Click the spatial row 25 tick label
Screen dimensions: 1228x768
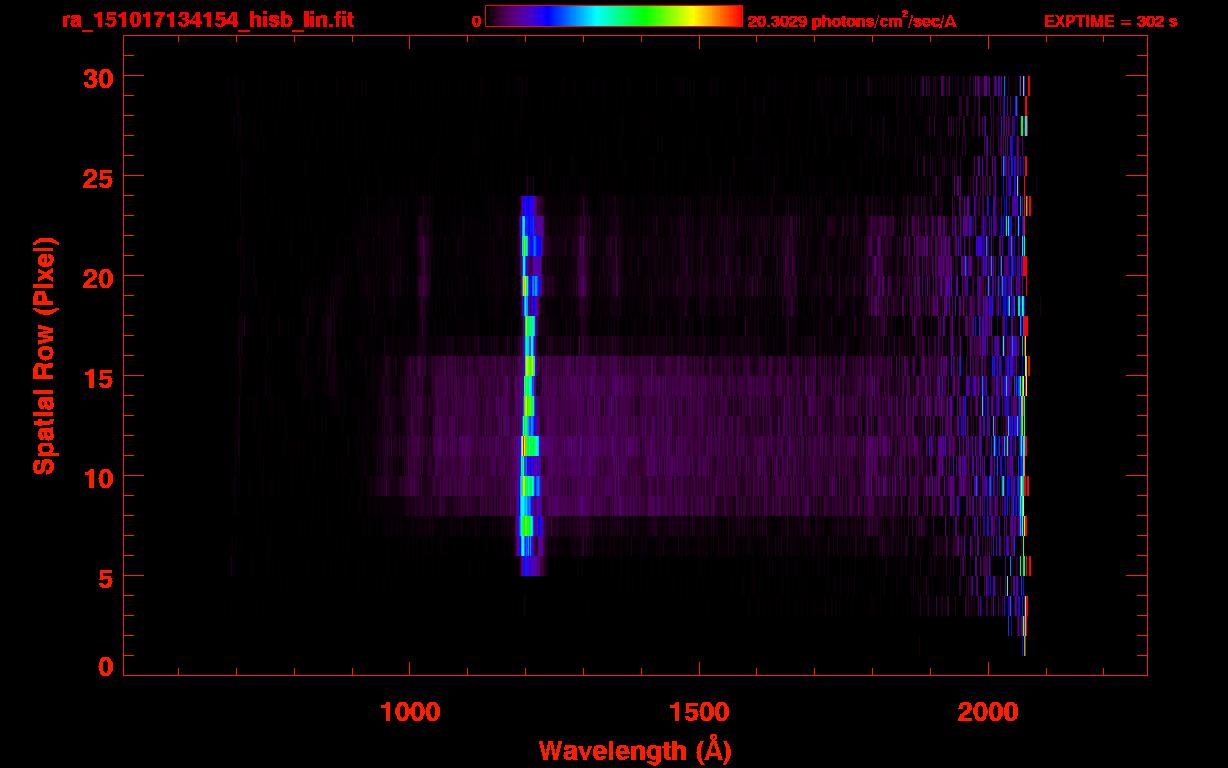[98, 177]
